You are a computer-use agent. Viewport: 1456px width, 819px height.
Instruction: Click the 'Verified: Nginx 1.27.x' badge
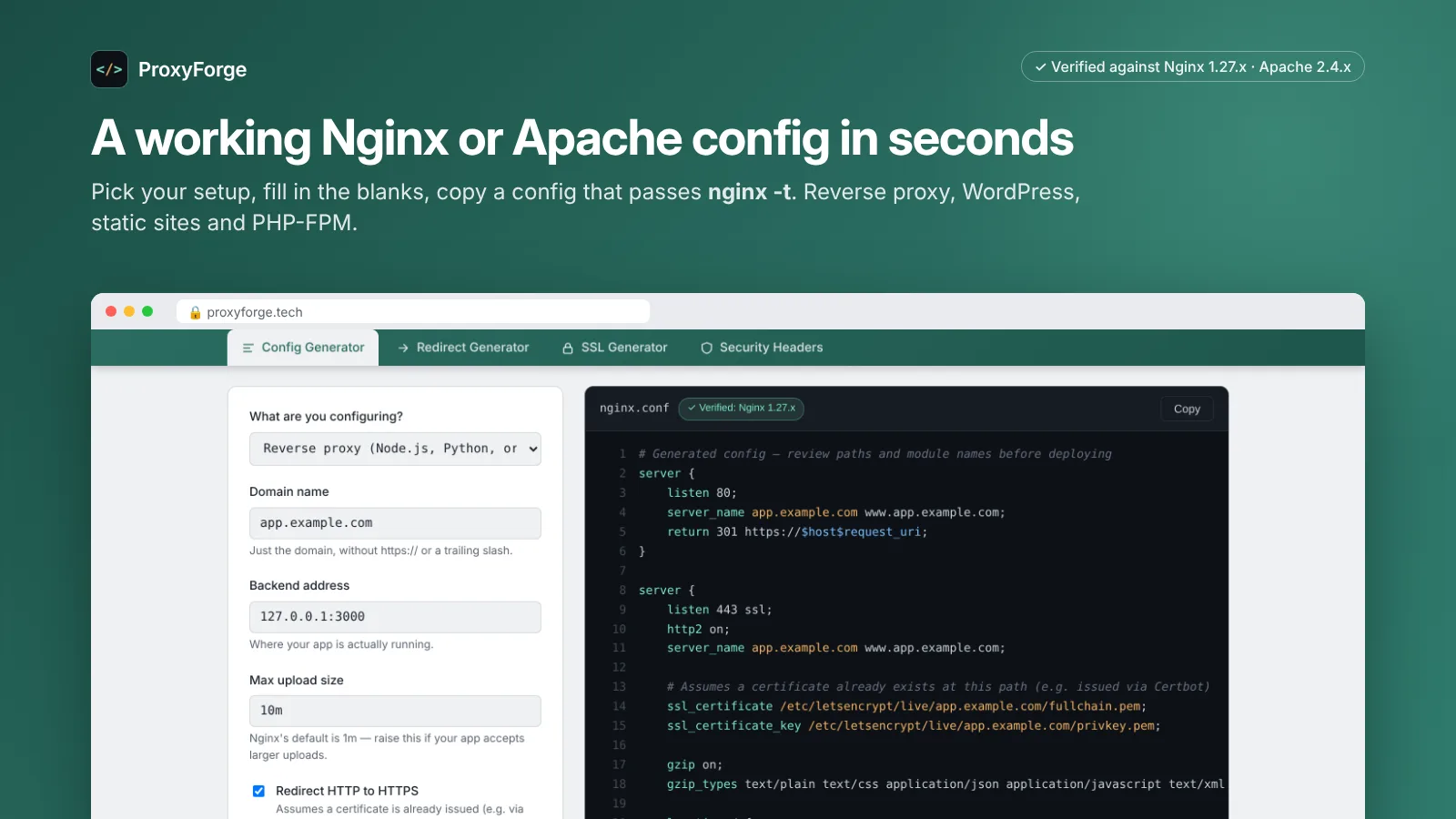click(741, 408)
